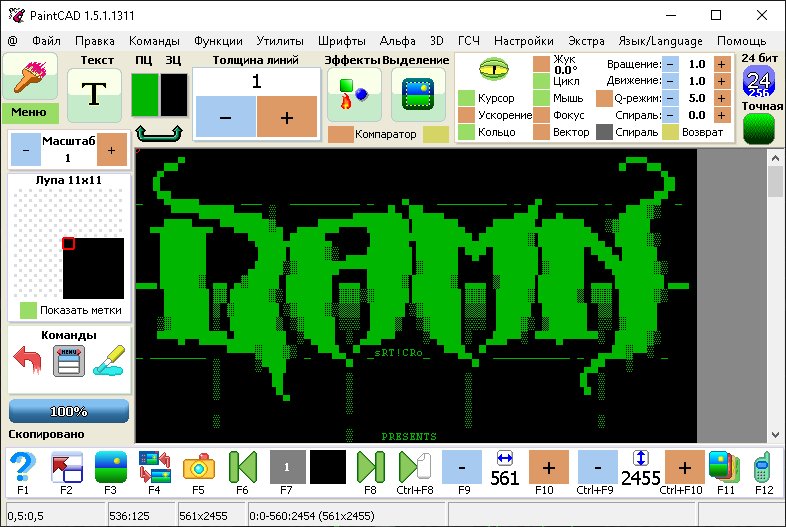Image resolution: width=786 pixels, height=527 pixels.
Task: Open the Файл menu
Action: click(x=46, y=41)
